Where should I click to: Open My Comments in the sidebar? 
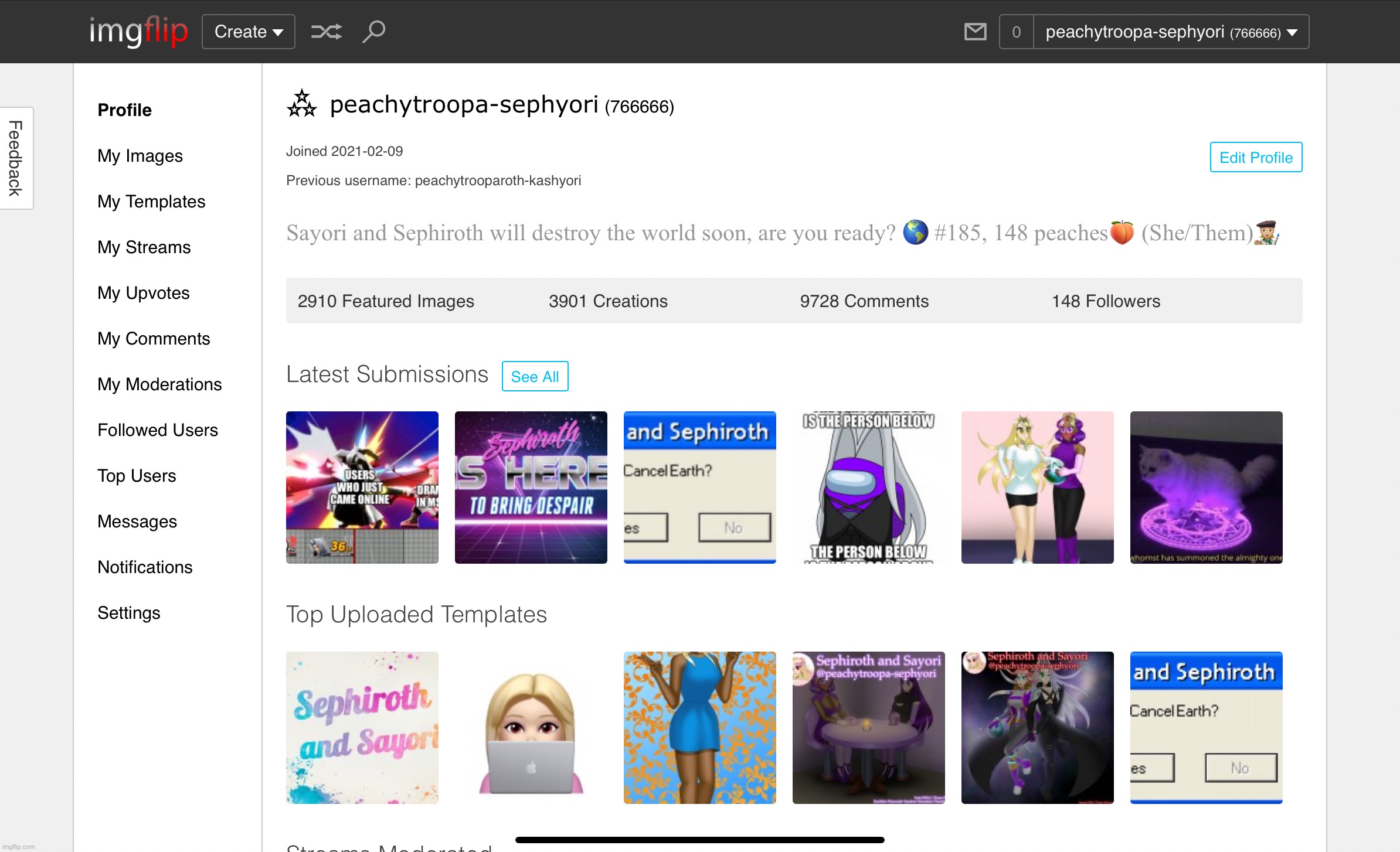coord(154,338)
